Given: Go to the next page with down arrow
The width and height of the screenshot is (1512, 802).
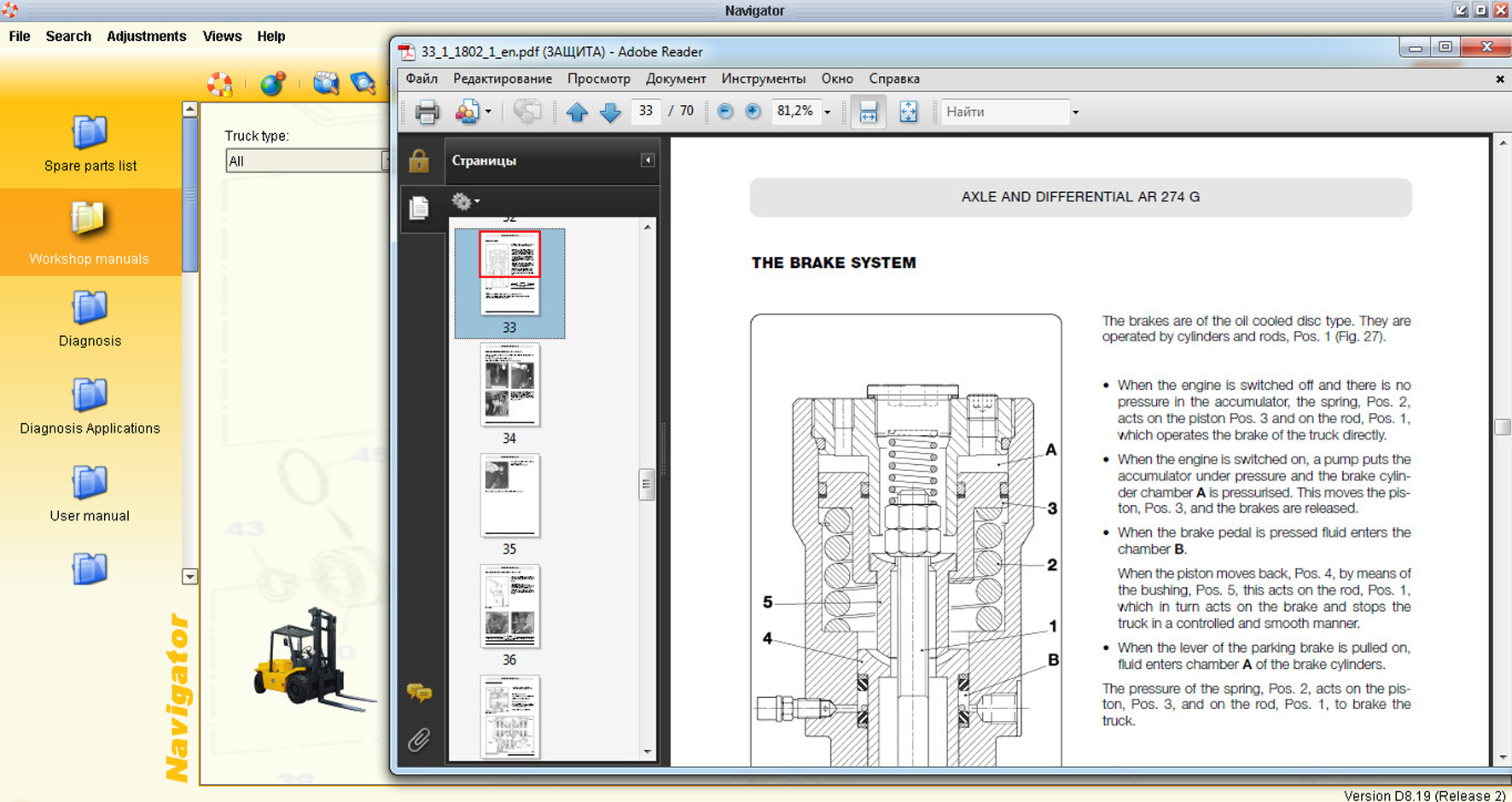Looking at the screenshot, I should click(610, 112).
